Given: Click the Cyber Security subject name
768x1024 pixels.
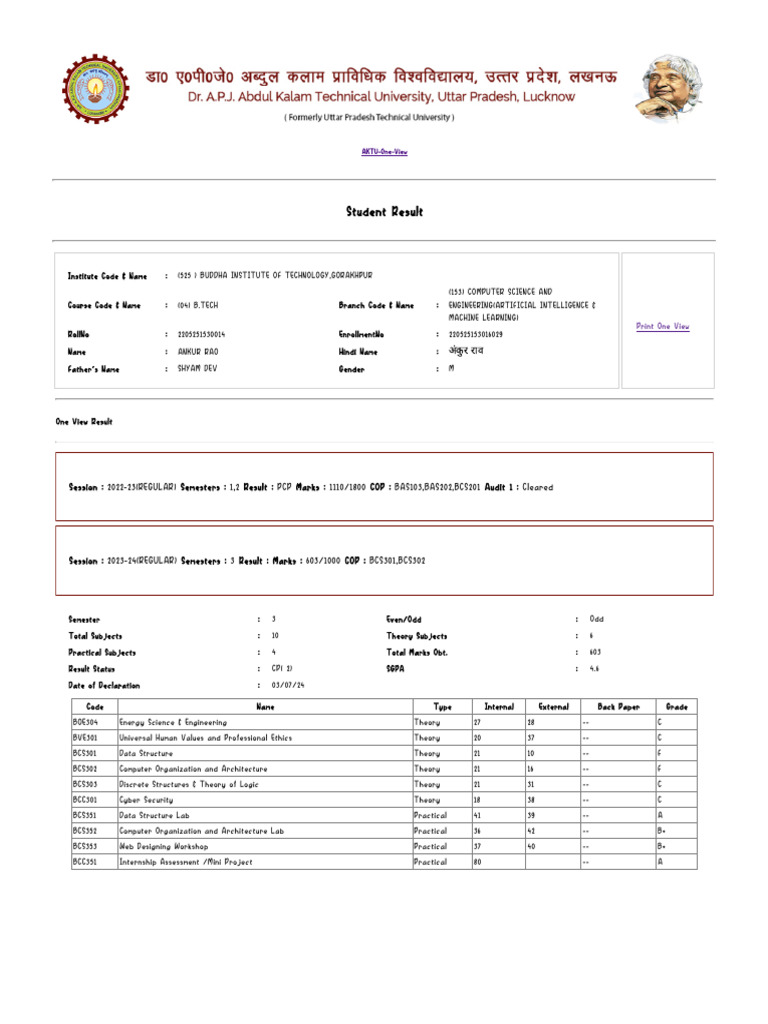Looking at the screenshot, I should [x=146, y=800].
